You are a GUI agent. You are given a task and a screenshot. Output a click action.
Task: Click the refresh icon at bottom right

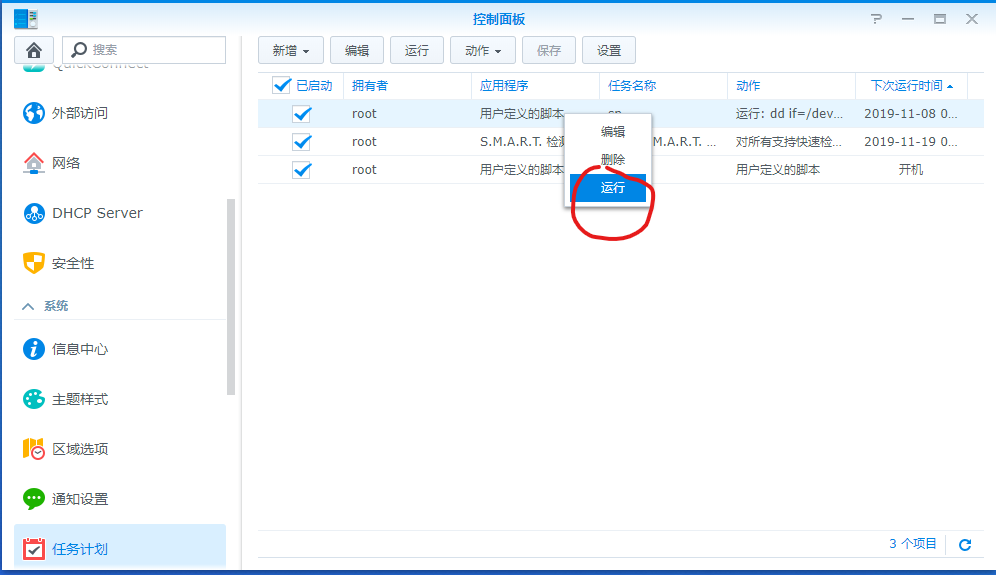965,545
